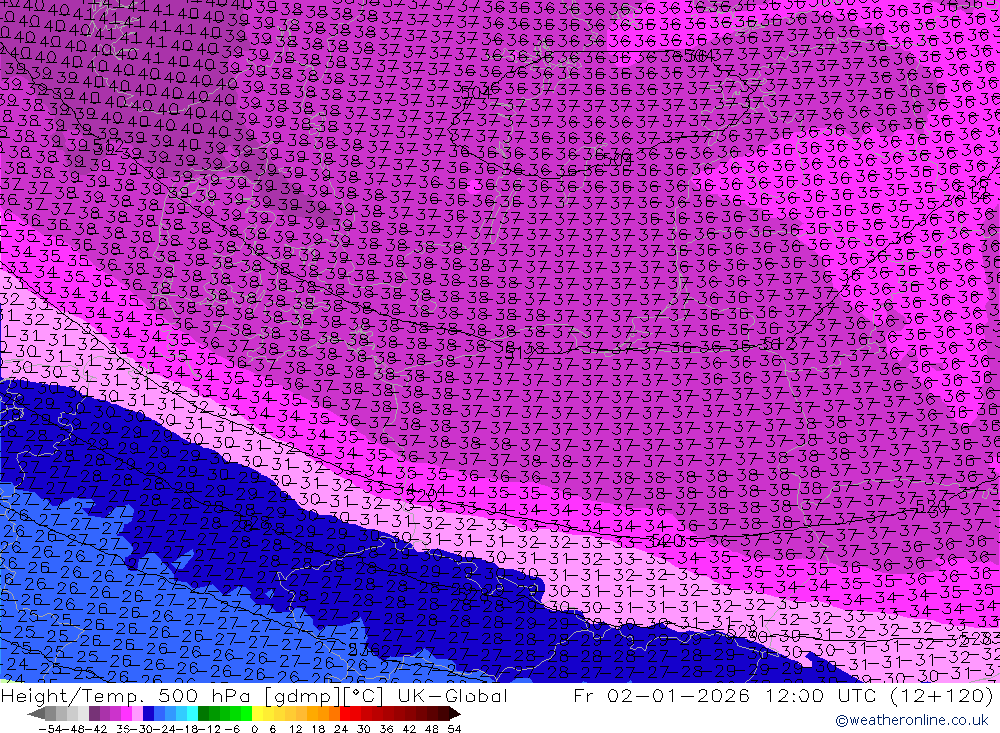The height and width of the screenshot is (733, 1000).
Task: Click the UK-Global model label
Action: [x=452, y=695]
